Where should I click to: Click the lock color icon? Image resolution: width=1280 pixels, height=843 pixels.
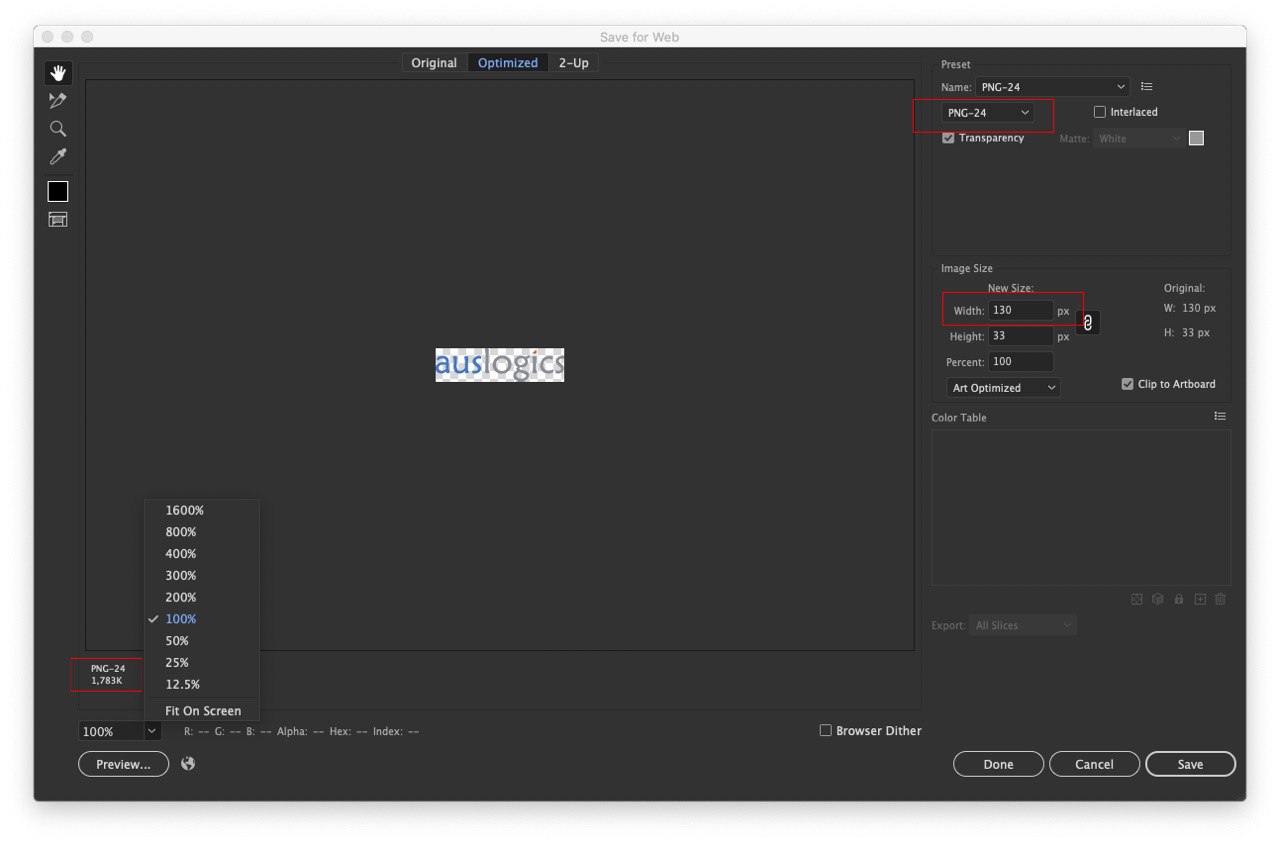[1179, 600]
